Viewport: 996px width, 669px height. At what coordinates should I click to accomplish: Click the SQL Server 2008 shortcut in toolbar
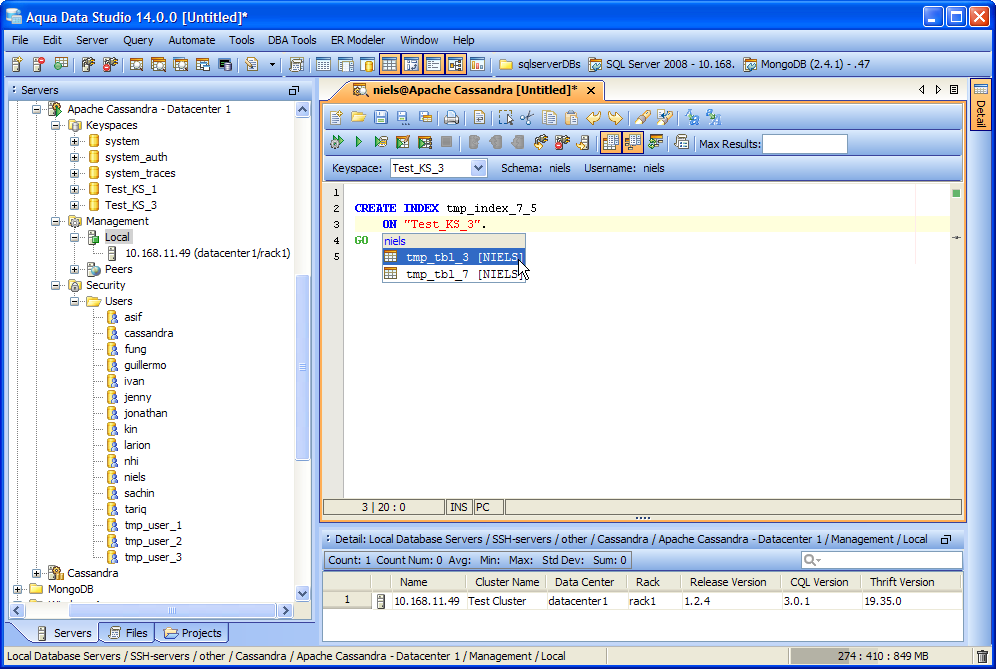[661, 64]
